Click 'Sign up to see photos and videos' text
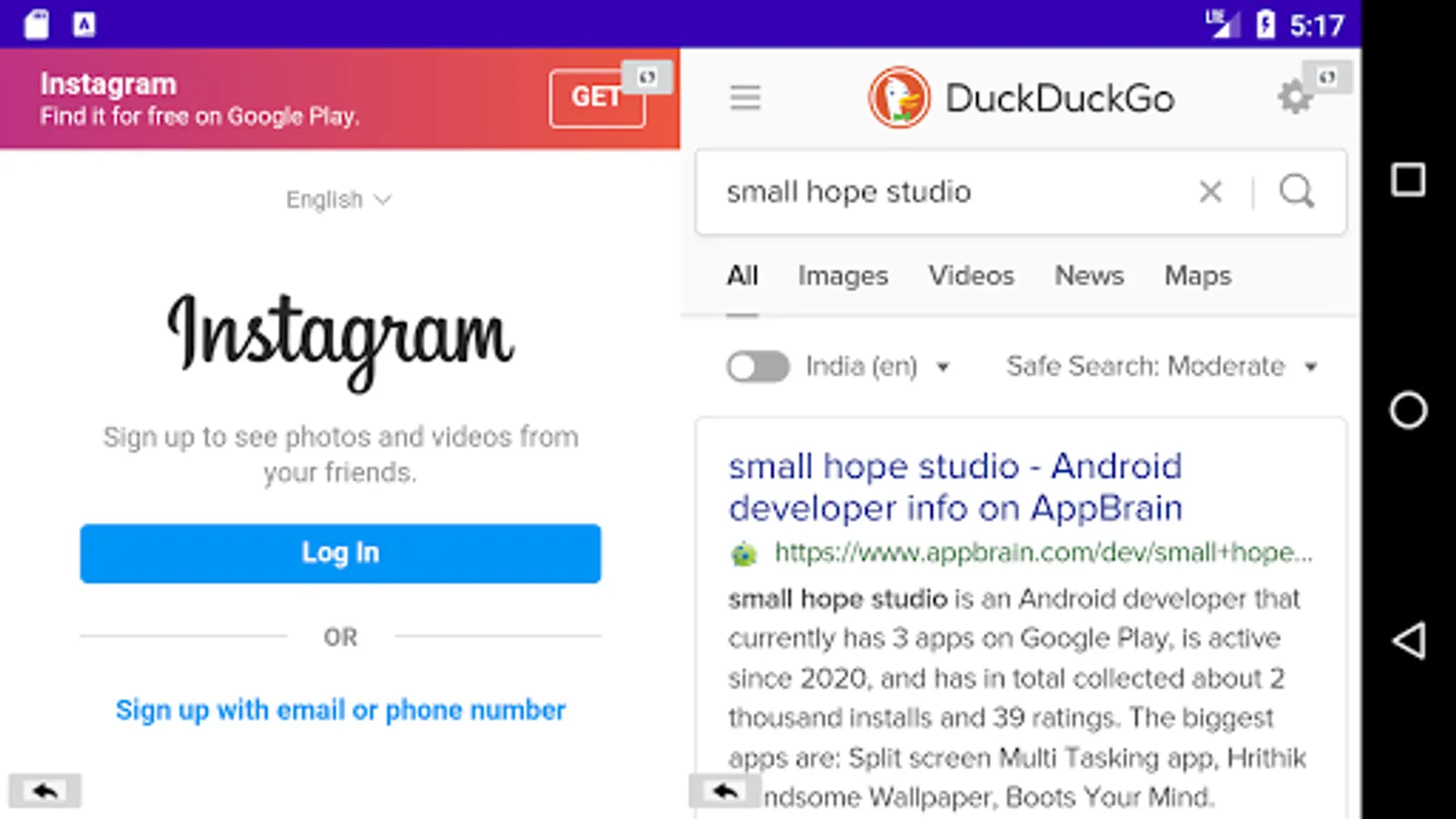This screenshot has height=819, width=1456. point(340,455)
